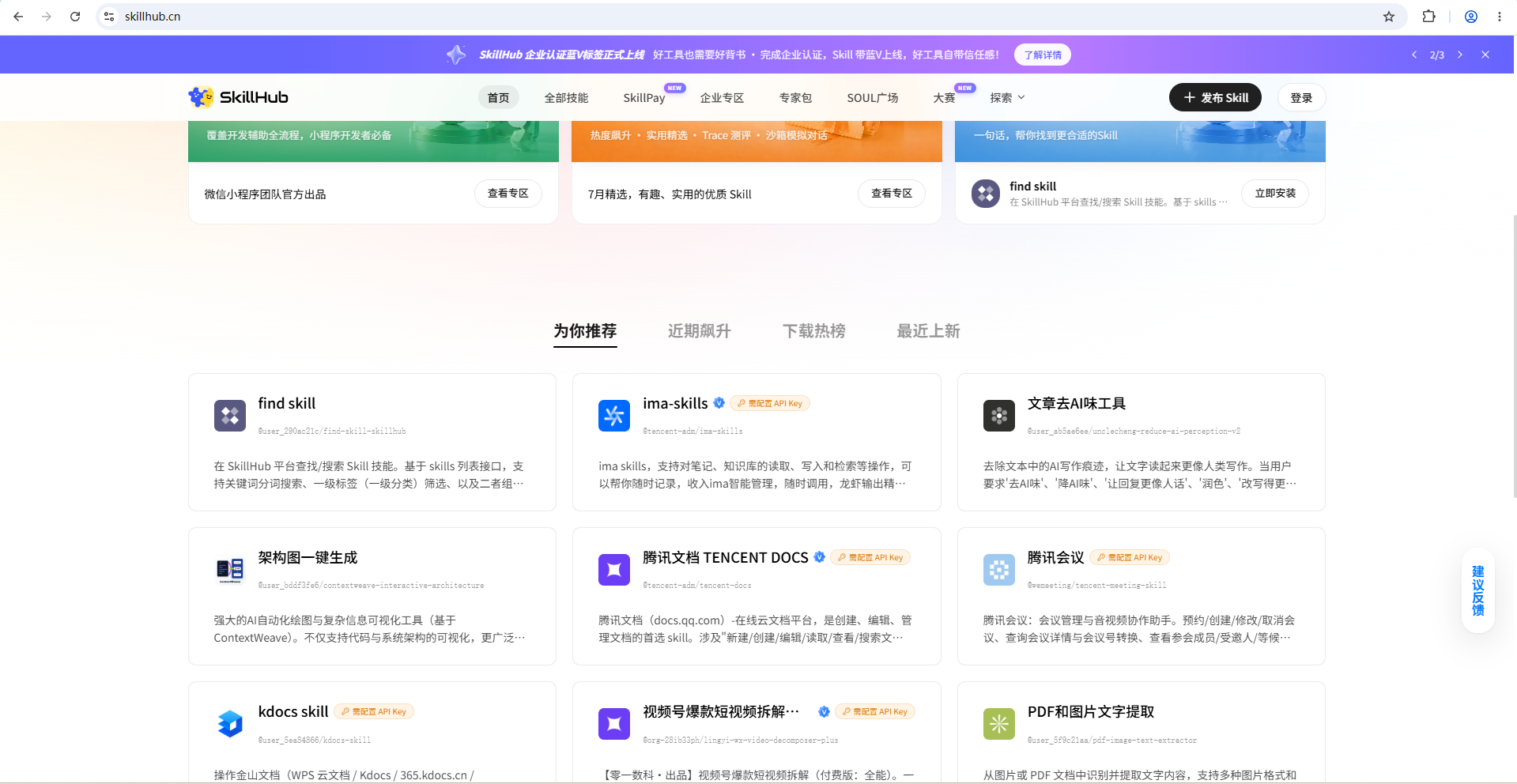
Task: Click the blue 一句话 Skill banner image
Action: [x=1140, y=141]
